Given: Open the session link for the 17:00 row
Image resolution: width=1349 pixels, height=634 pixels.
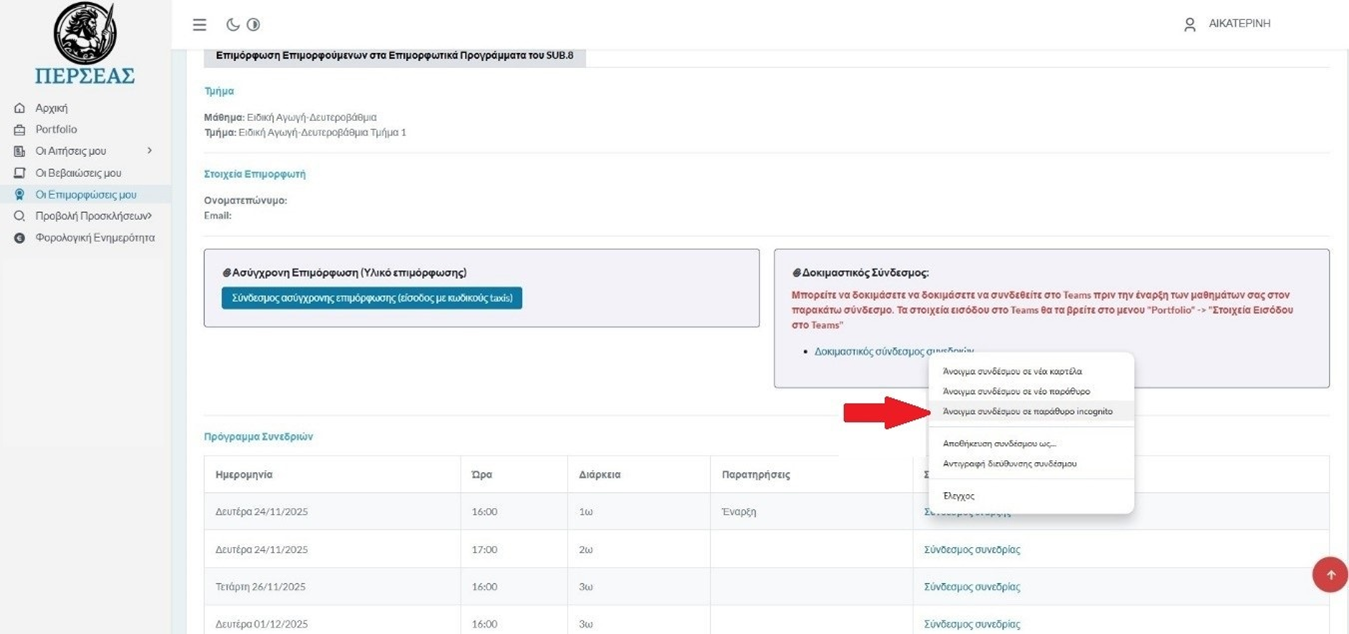Looking at the screenshot, I should click(x=971, y=550).
